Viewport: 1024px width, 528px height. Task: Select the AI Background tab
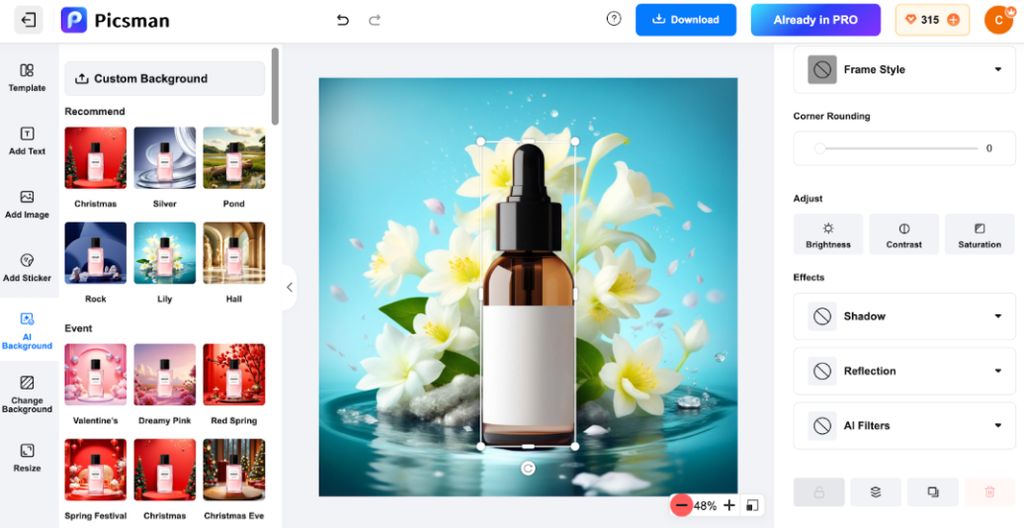tap(27, 331)
